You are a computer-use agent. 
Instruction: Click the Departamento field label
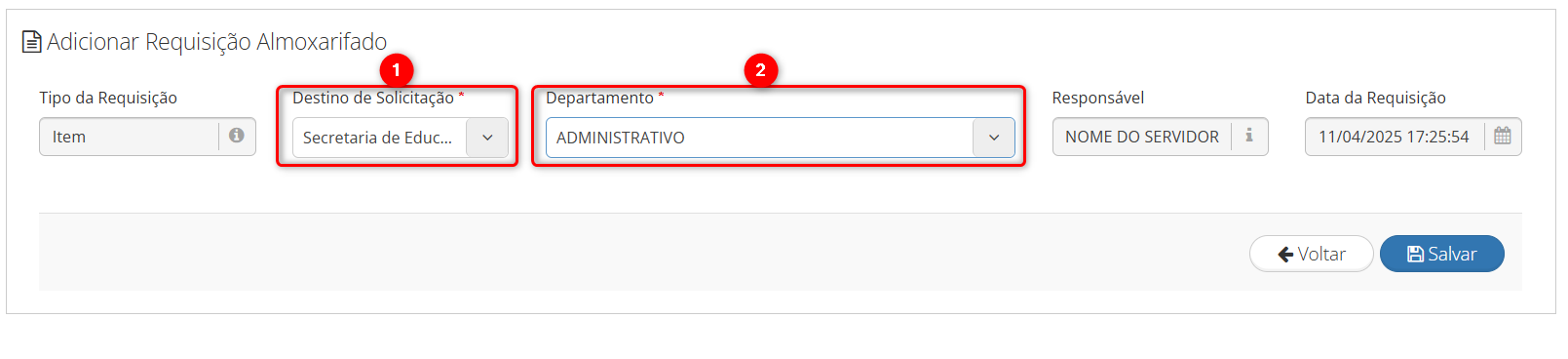click(599, 98)
